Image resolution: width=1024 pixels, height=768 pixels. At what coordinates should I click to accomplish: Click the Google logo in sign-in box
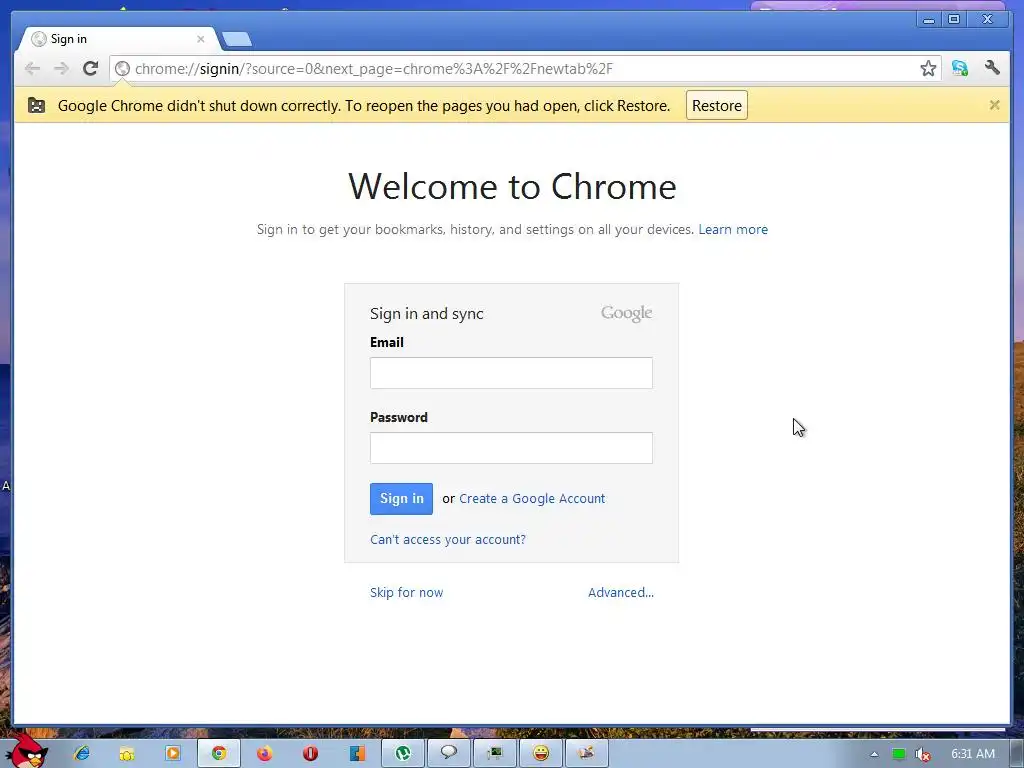626,313
